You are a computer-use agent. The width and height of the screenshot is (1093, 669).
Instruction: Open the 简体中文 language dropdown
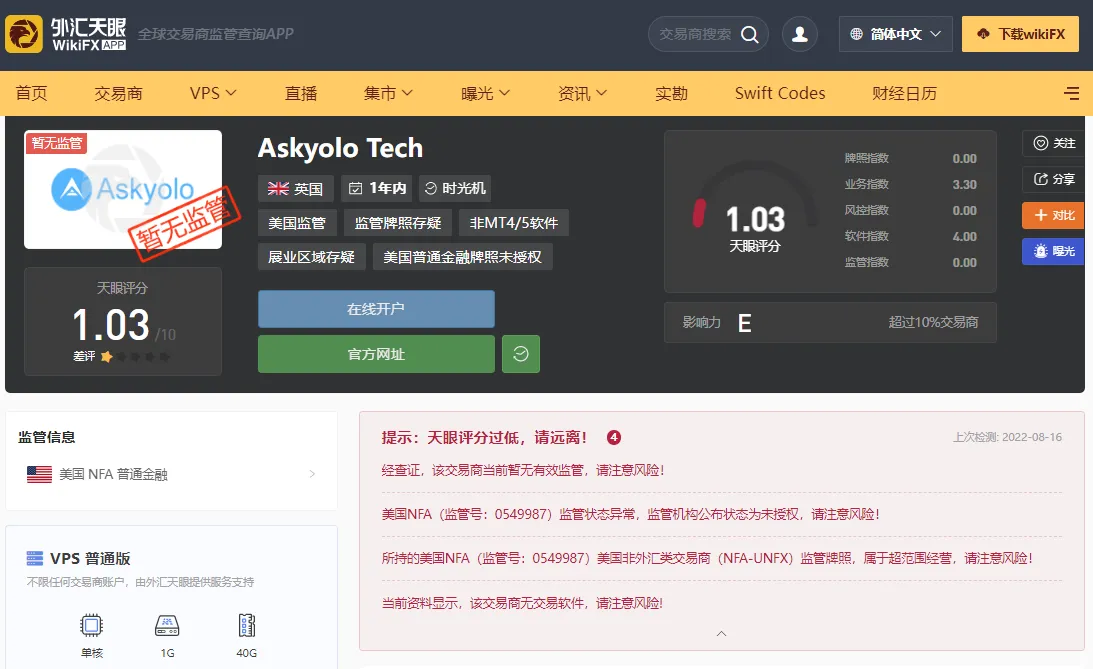(896, 33)
